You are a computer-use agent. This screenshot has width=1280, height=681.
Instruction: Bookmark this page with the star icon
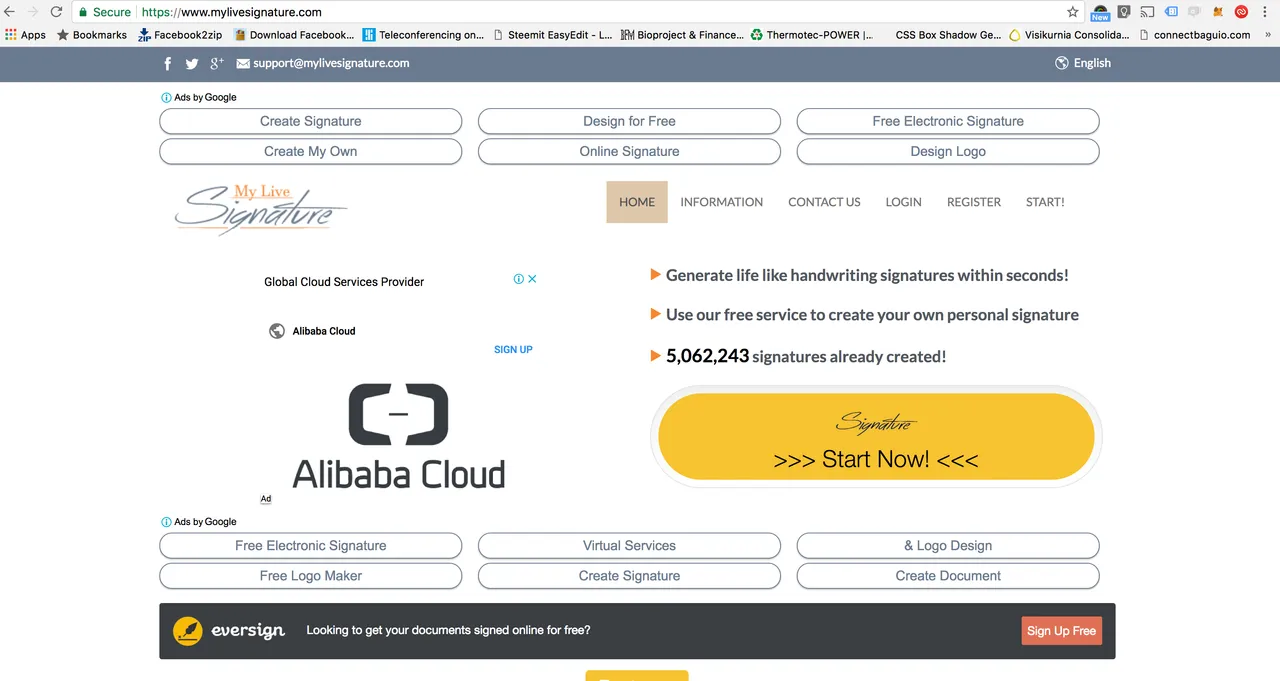[x=1073, y=12]
